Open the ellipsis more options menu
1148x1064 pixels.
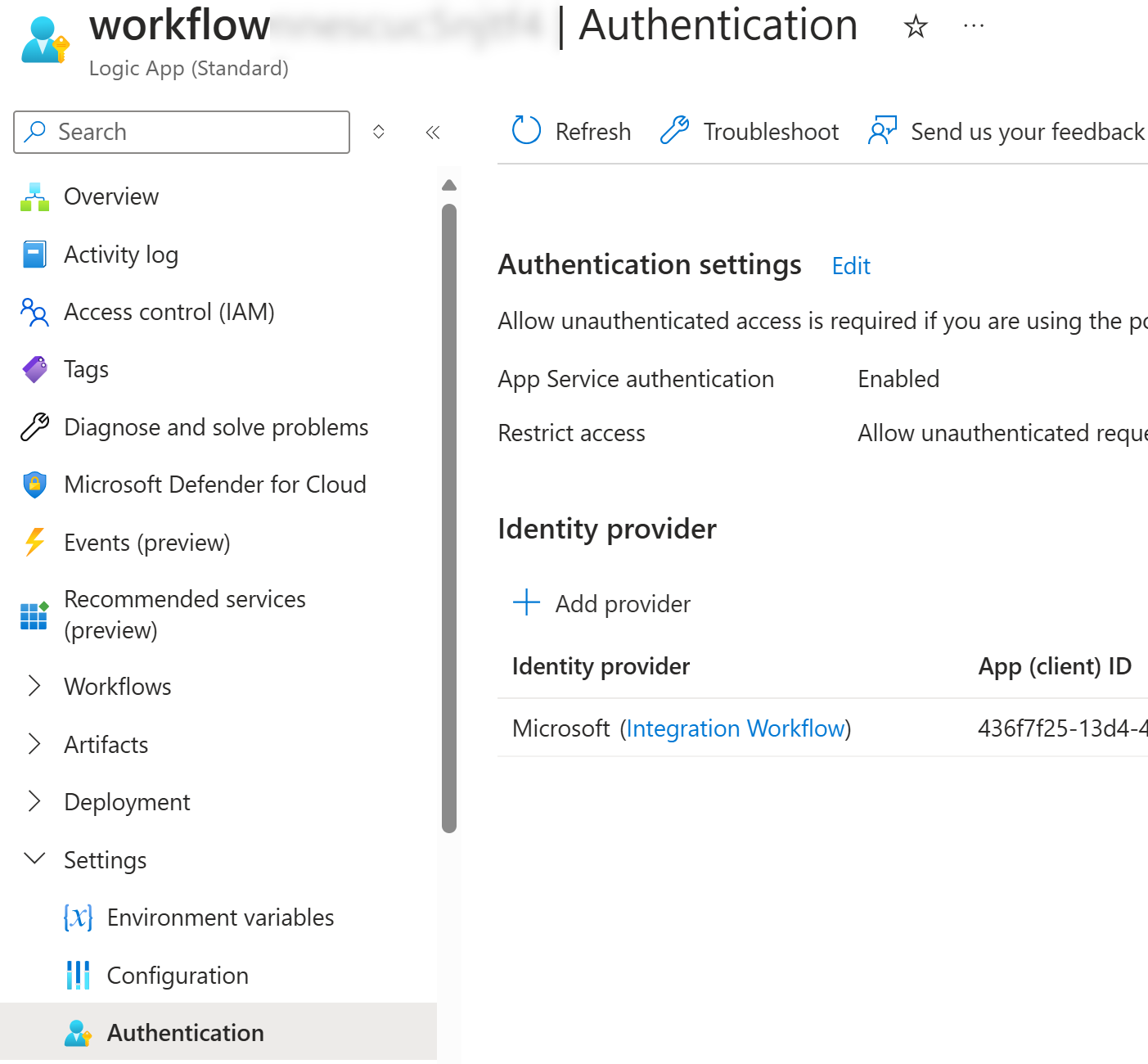click(974, 26)
